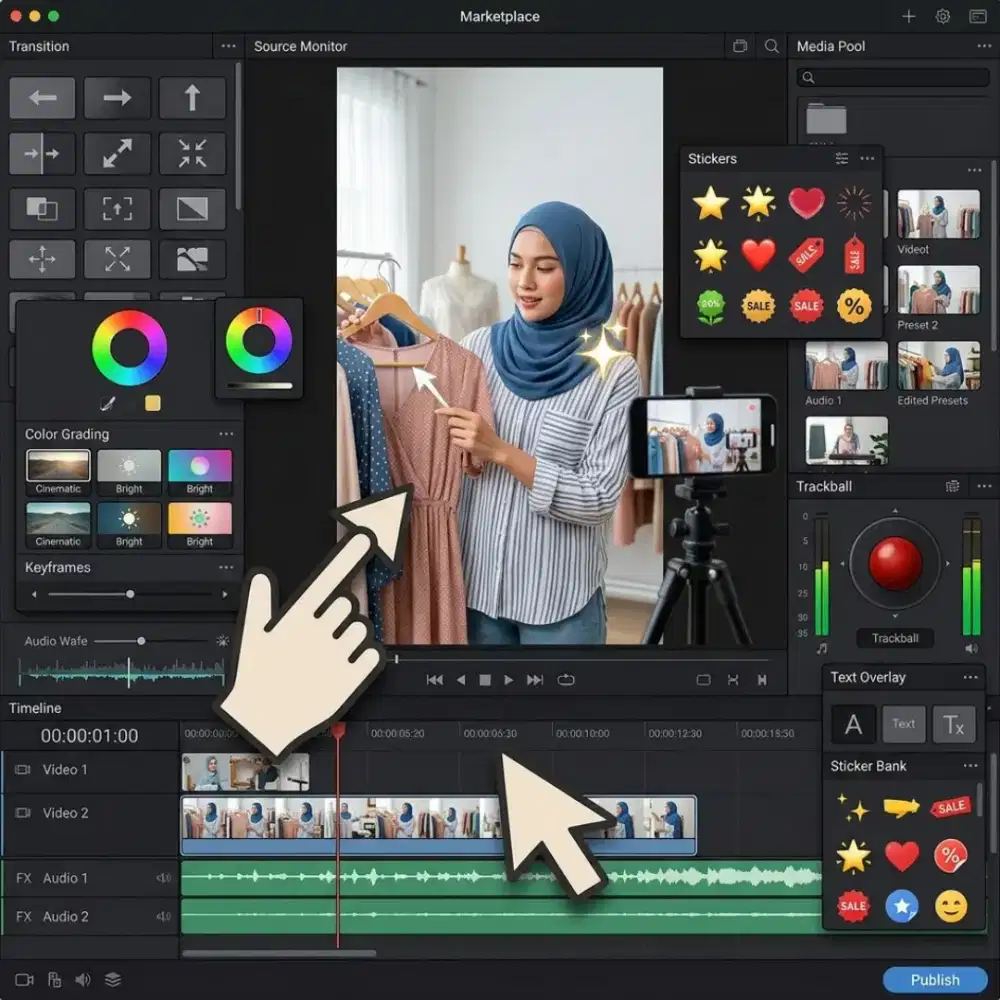Screen dimensions: 1000x1000
Task: Add the percent sticker in Stickers panel
Action: coord(854,306)
